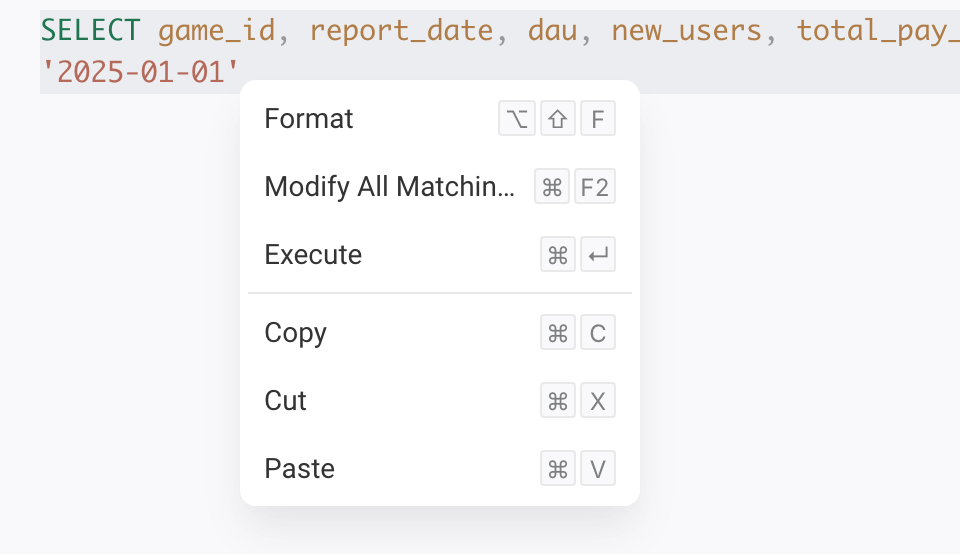Run Execute in the context menu
The width and height of the screenshot is (960, 554).
point(440,255)
